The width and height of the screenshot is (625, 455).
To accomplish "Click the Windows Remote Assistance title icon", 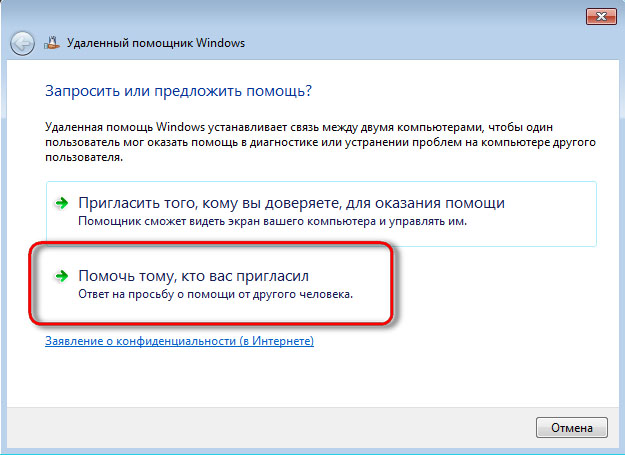I will click(x=52, y=43).
